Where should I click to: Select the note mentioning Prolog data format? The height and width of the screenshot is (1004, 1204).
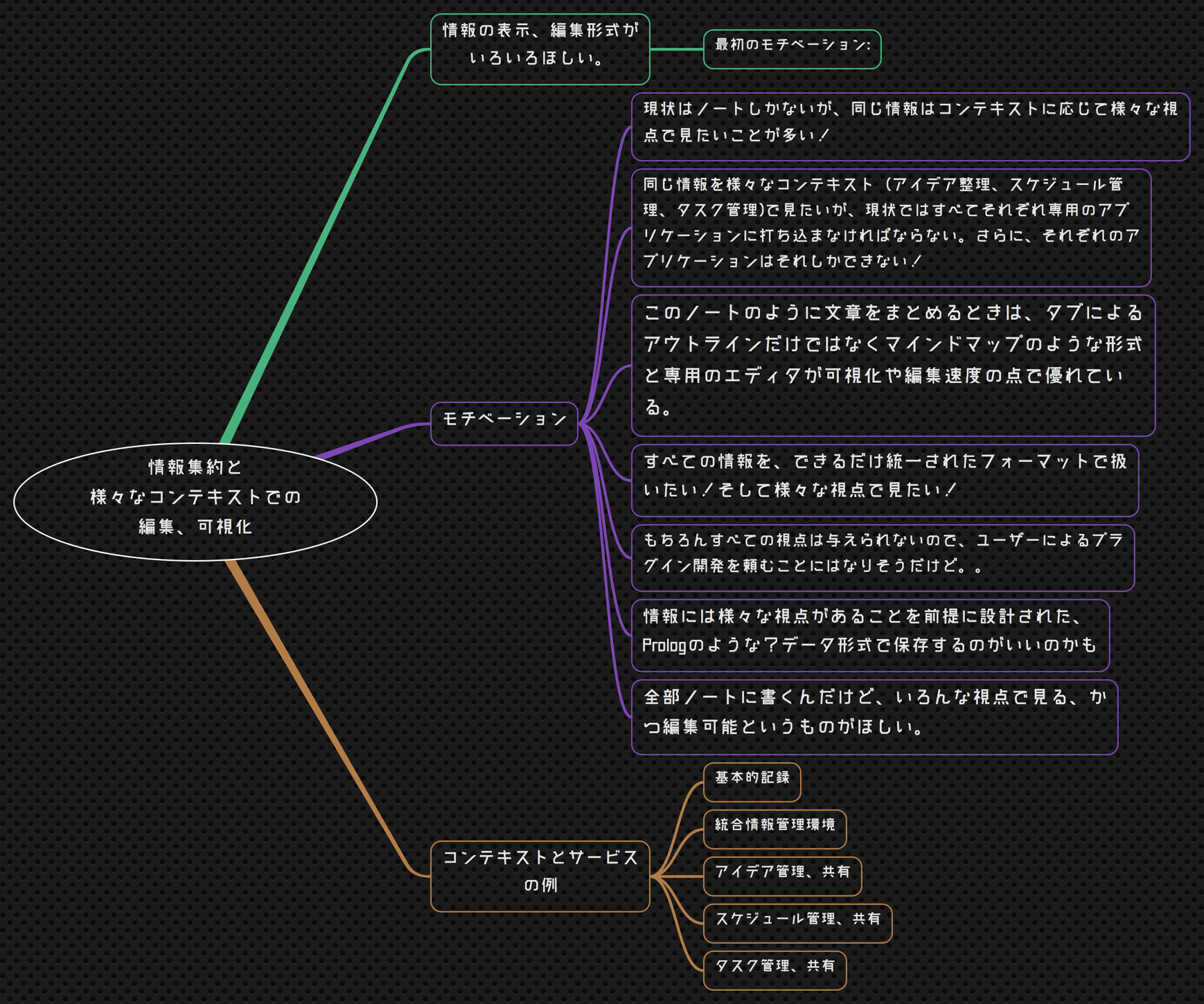871,636
